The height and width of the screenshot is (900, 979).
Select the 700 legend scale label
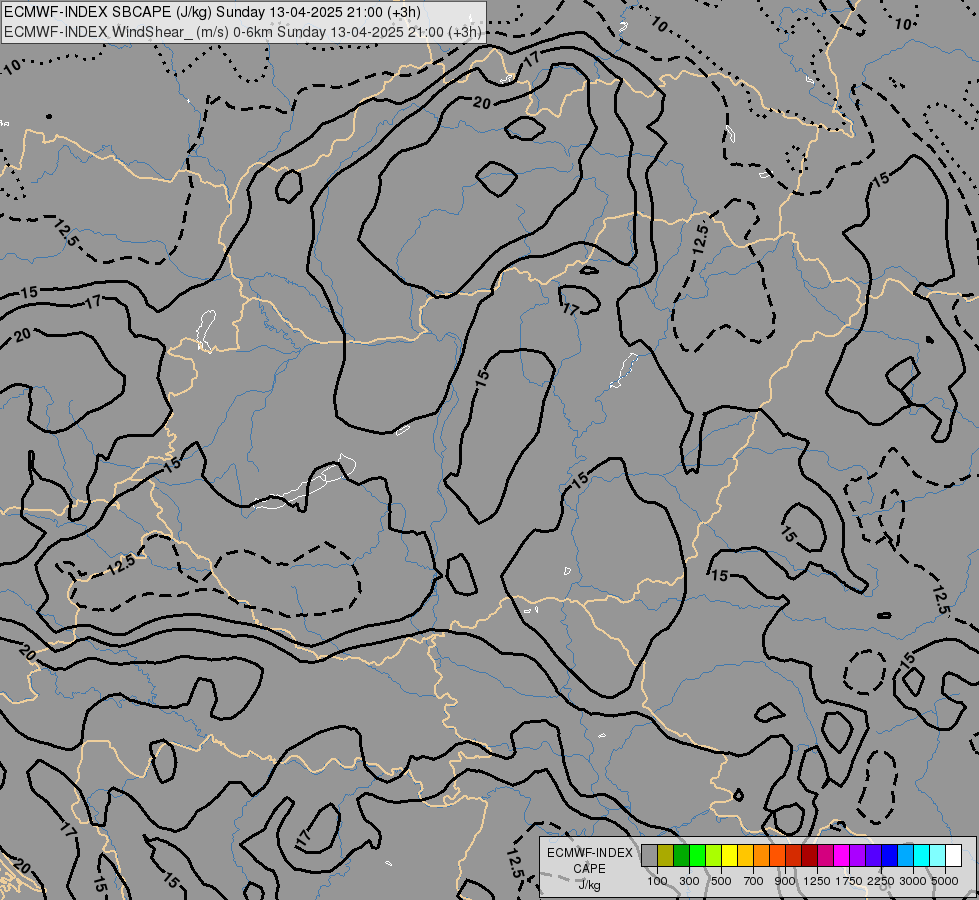[x=754, y=881]
